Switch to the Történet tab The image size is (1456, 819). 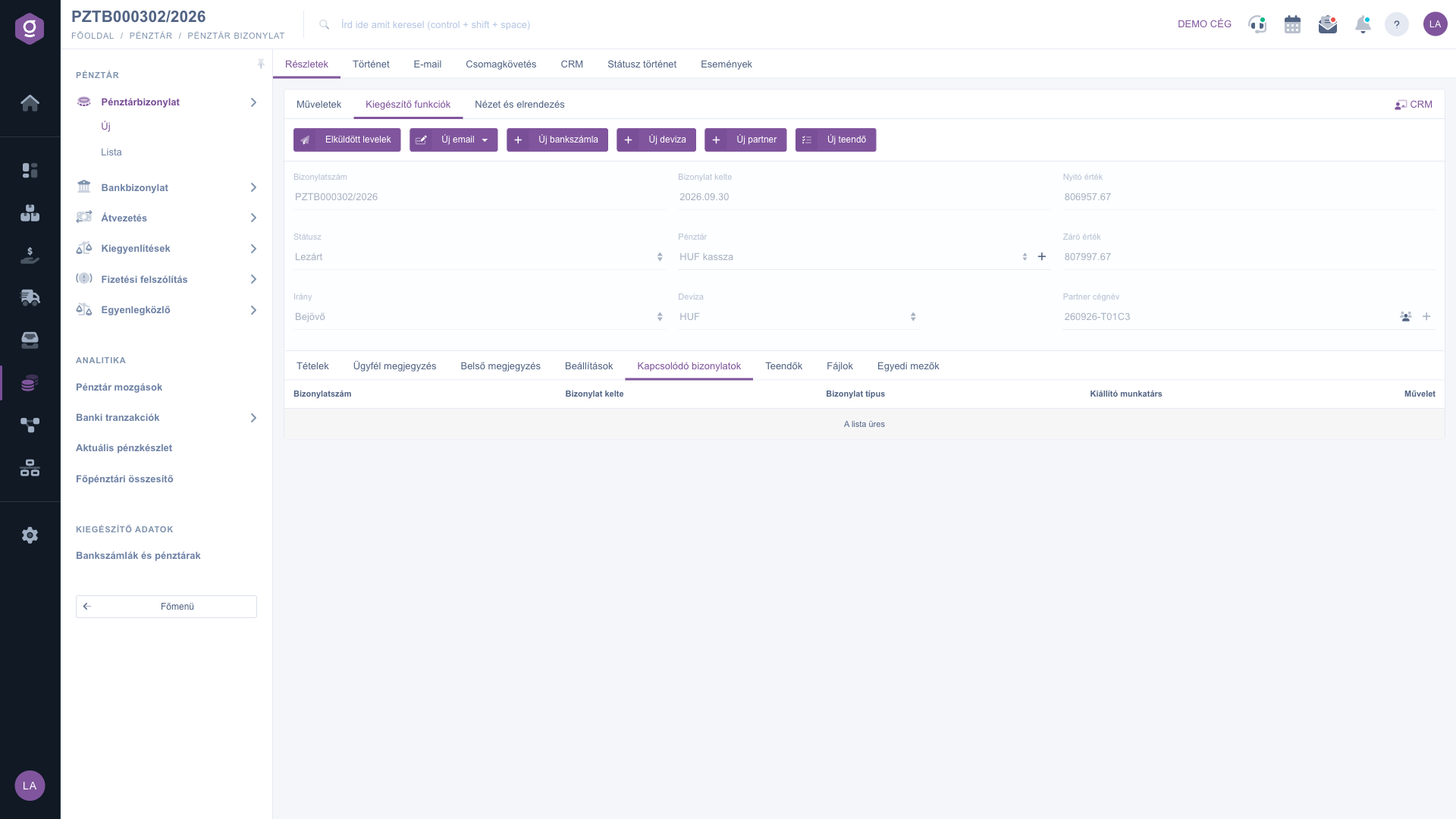tap(371, 64)
